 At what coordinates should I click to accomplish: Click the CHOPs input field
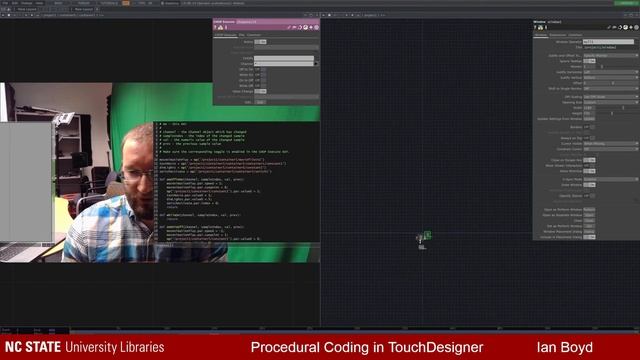point(284,58)
